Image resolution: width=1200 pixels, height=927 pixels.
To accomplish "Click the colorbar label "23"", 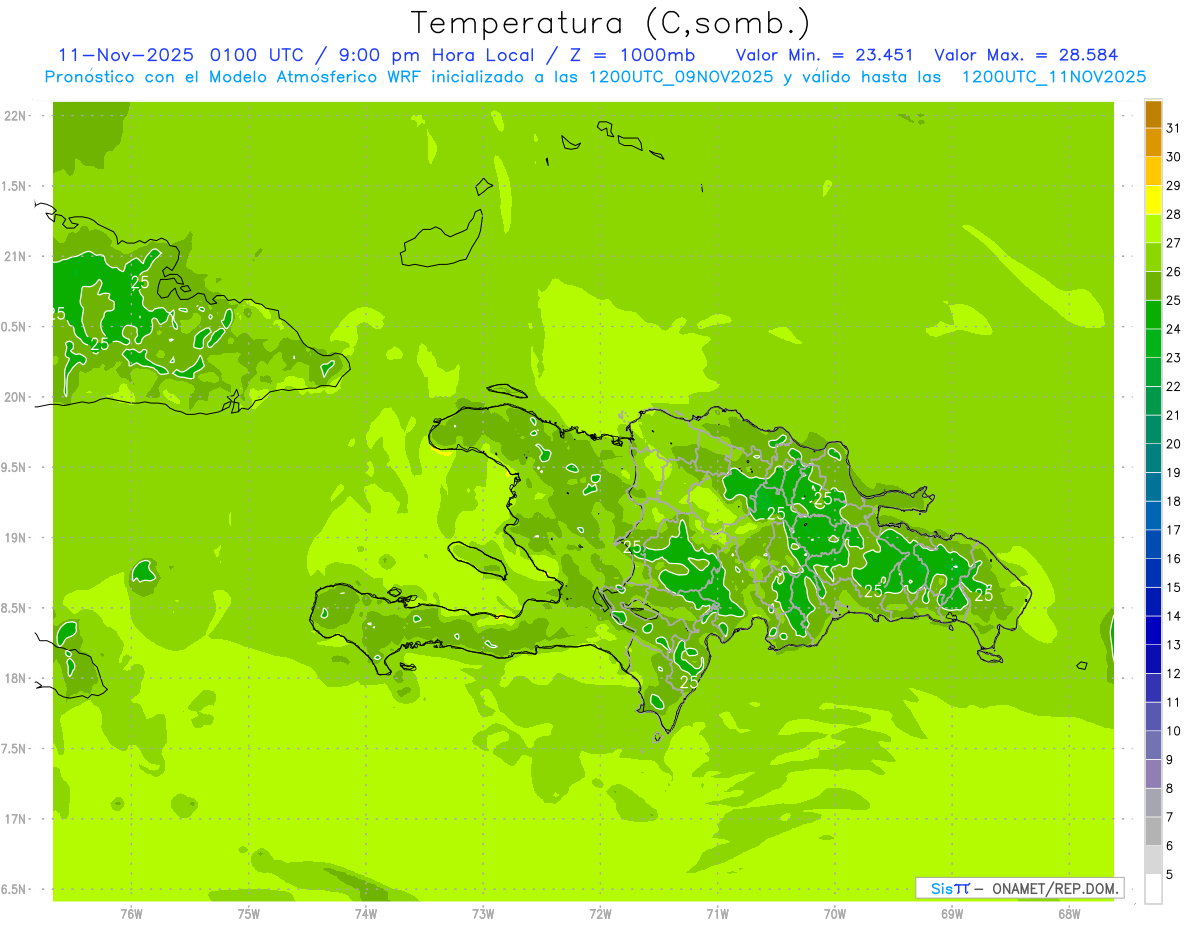I will 1173,358.
